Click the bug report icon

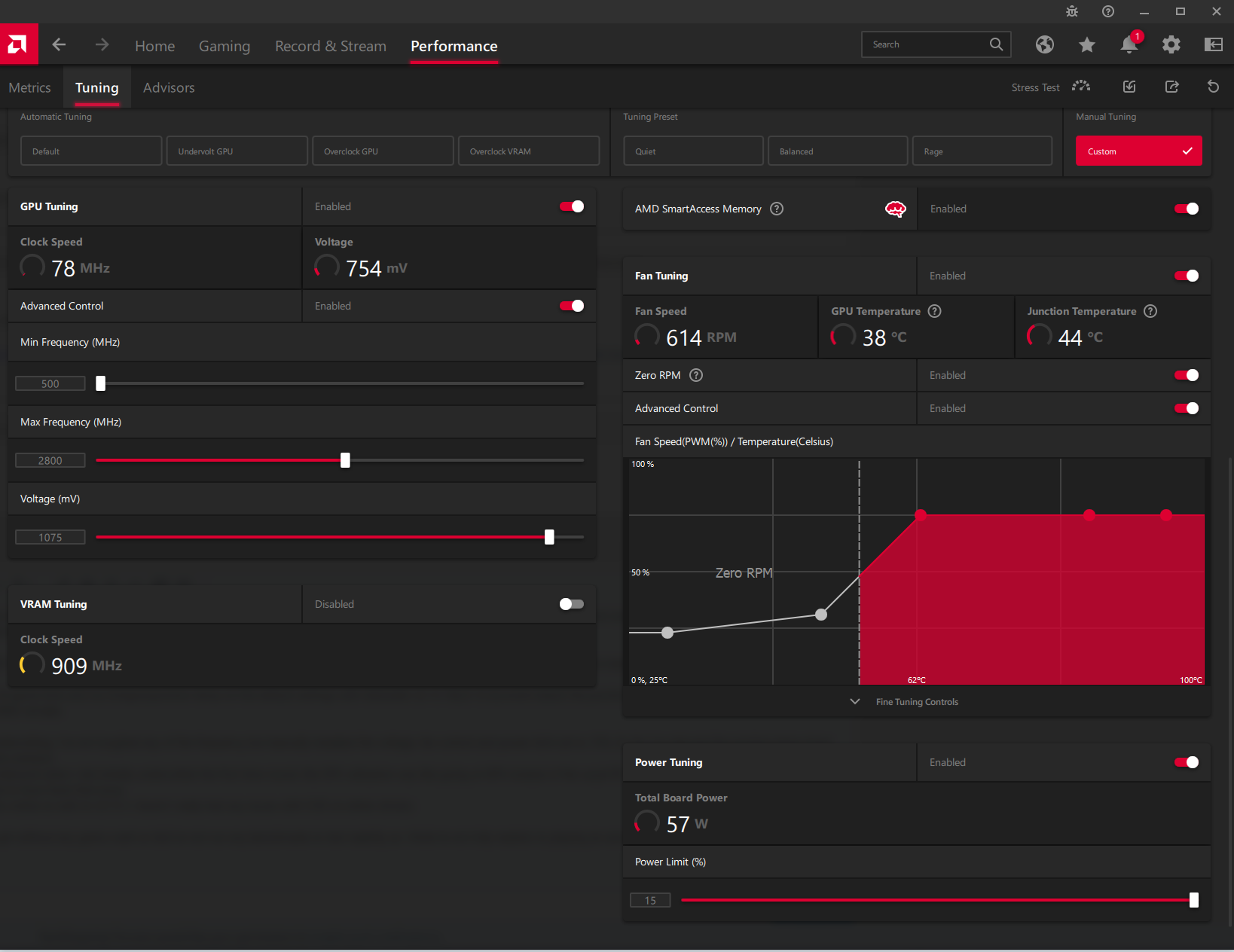1071,11
